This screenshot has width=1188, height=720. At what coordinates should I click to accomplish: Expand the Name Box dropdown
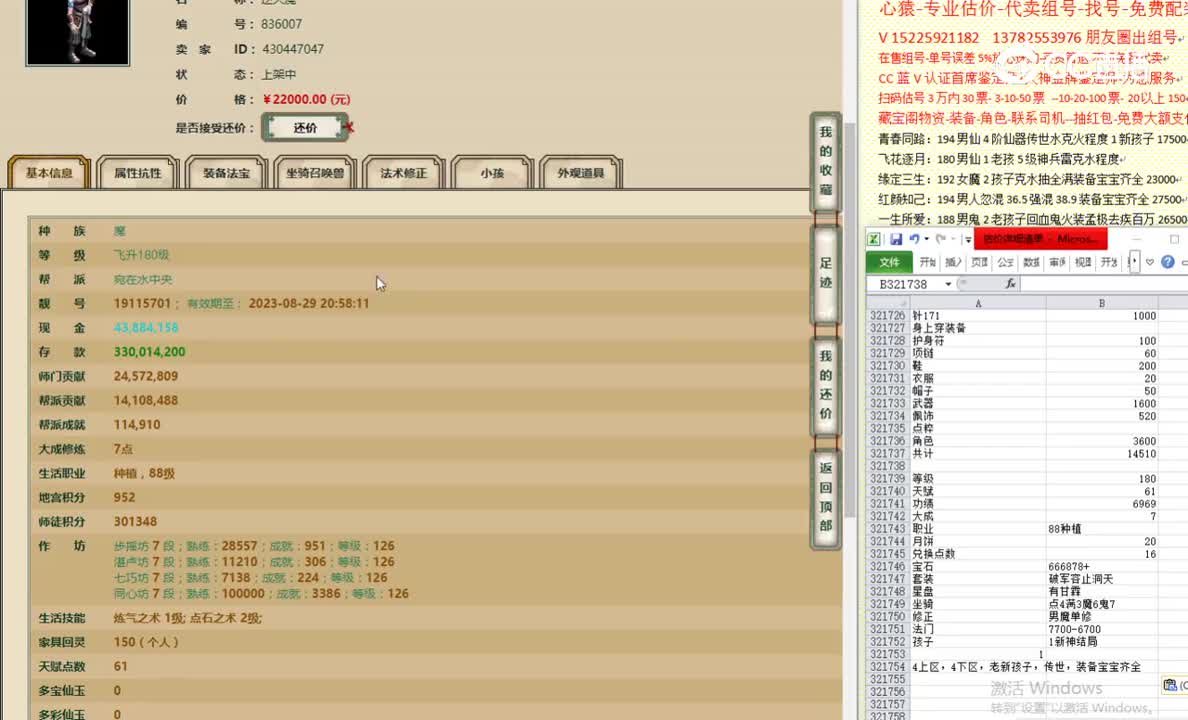pos(948,284)
